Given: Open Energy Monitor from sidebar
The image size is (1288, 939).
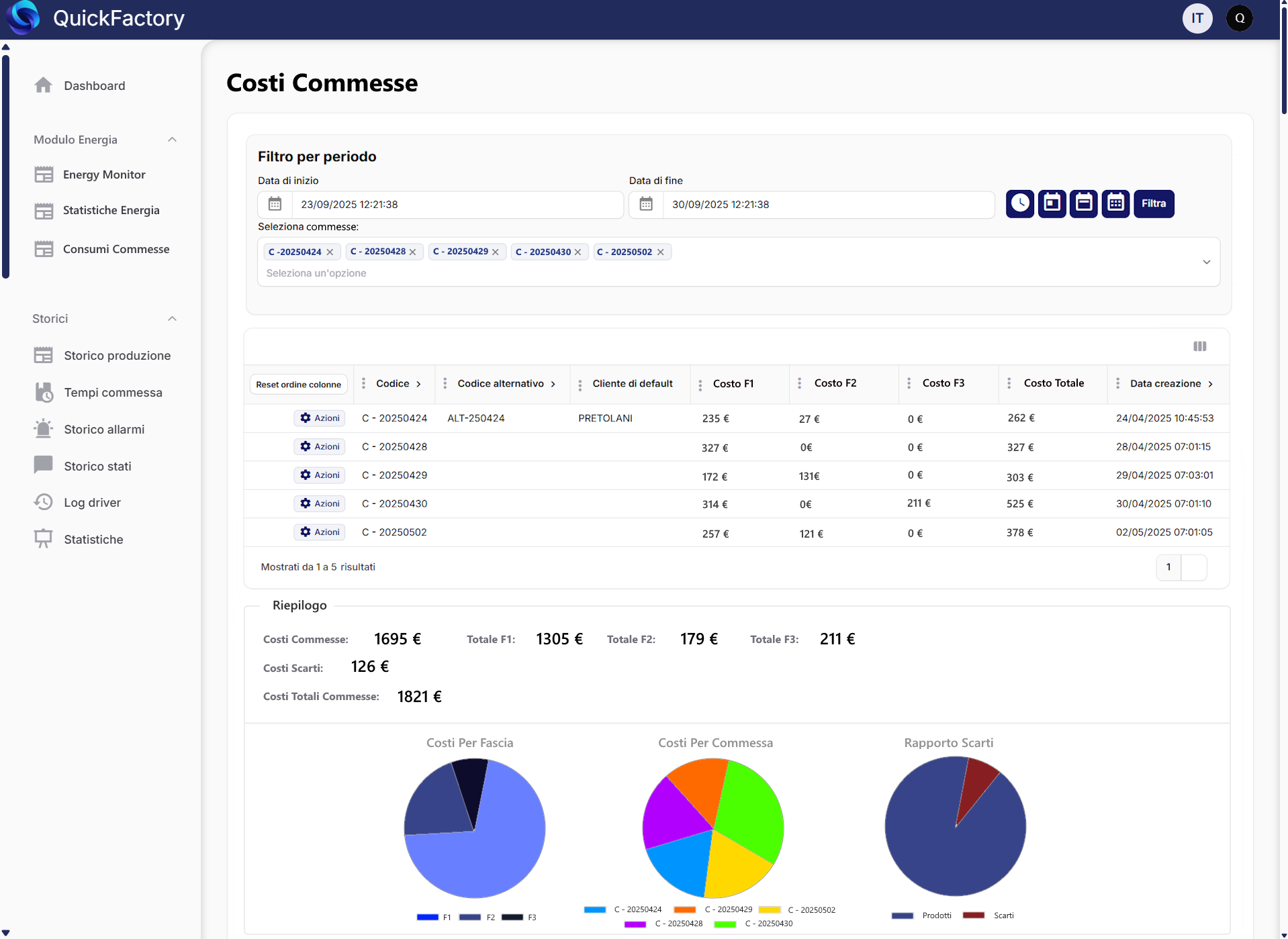Looking at the screenshot, I should click(104, 175).
